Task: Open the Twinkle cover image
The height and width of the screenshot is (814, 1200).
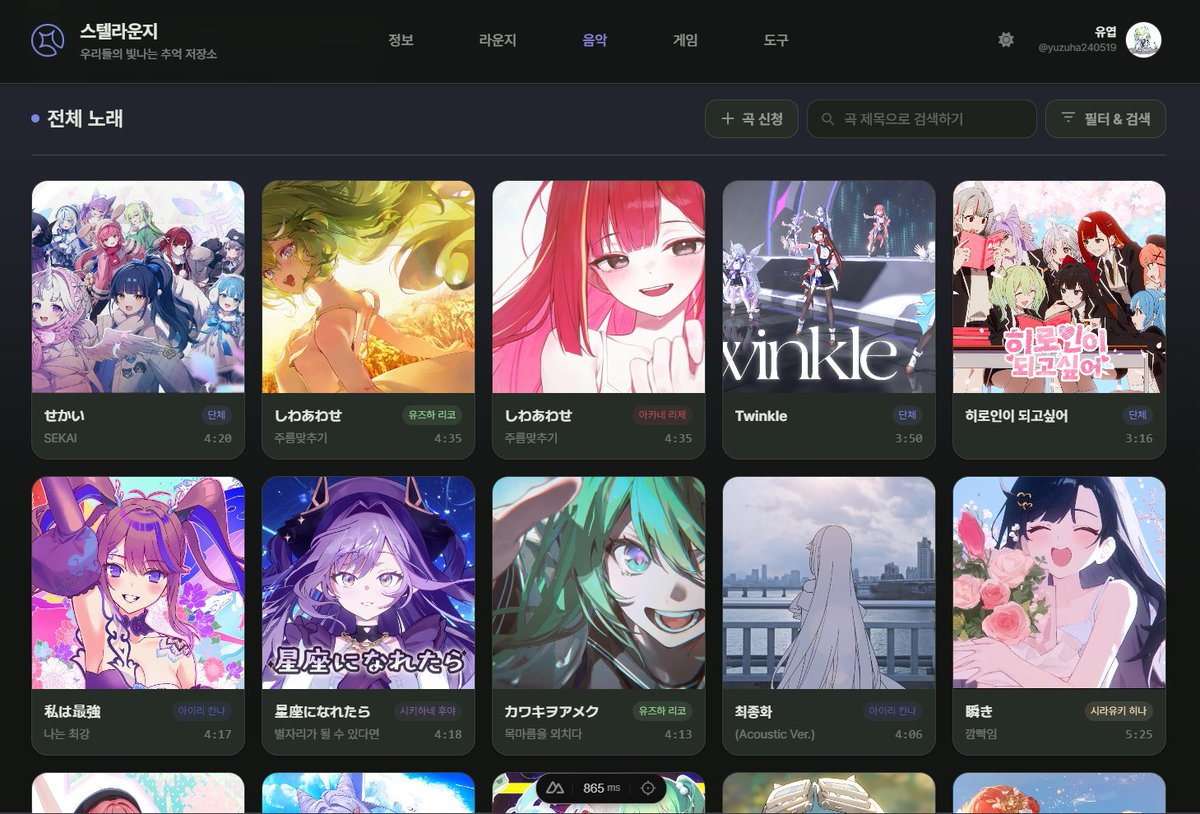Action: tap(829, 287)
